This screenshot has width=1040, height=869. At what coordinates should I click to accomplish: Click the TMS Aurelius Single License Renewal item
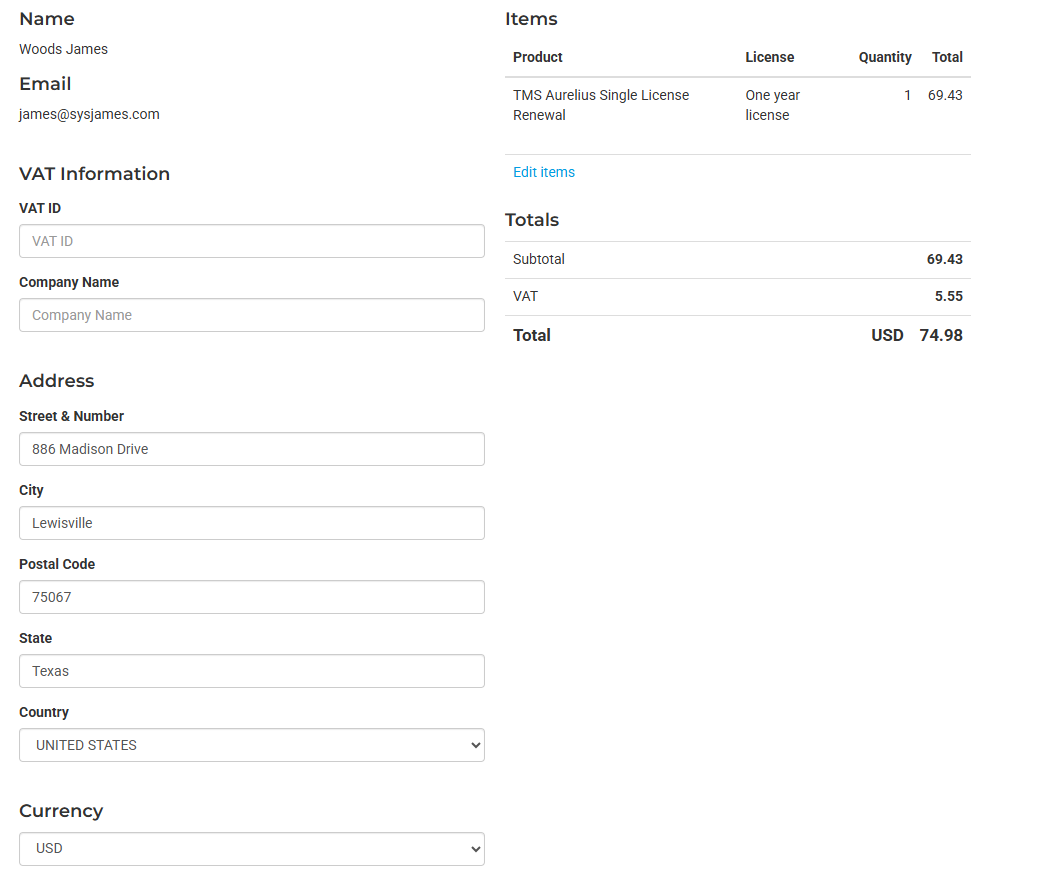600,105
